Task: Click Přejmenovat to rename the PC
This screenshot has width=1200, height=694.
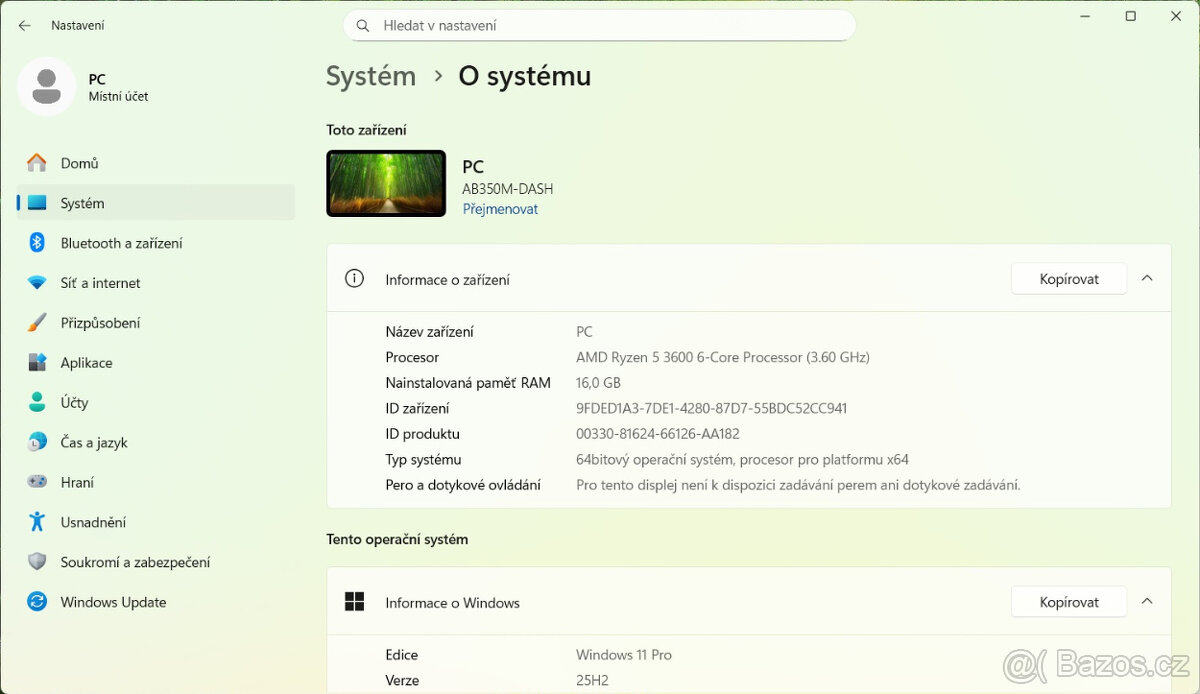Action: point(500,208)
